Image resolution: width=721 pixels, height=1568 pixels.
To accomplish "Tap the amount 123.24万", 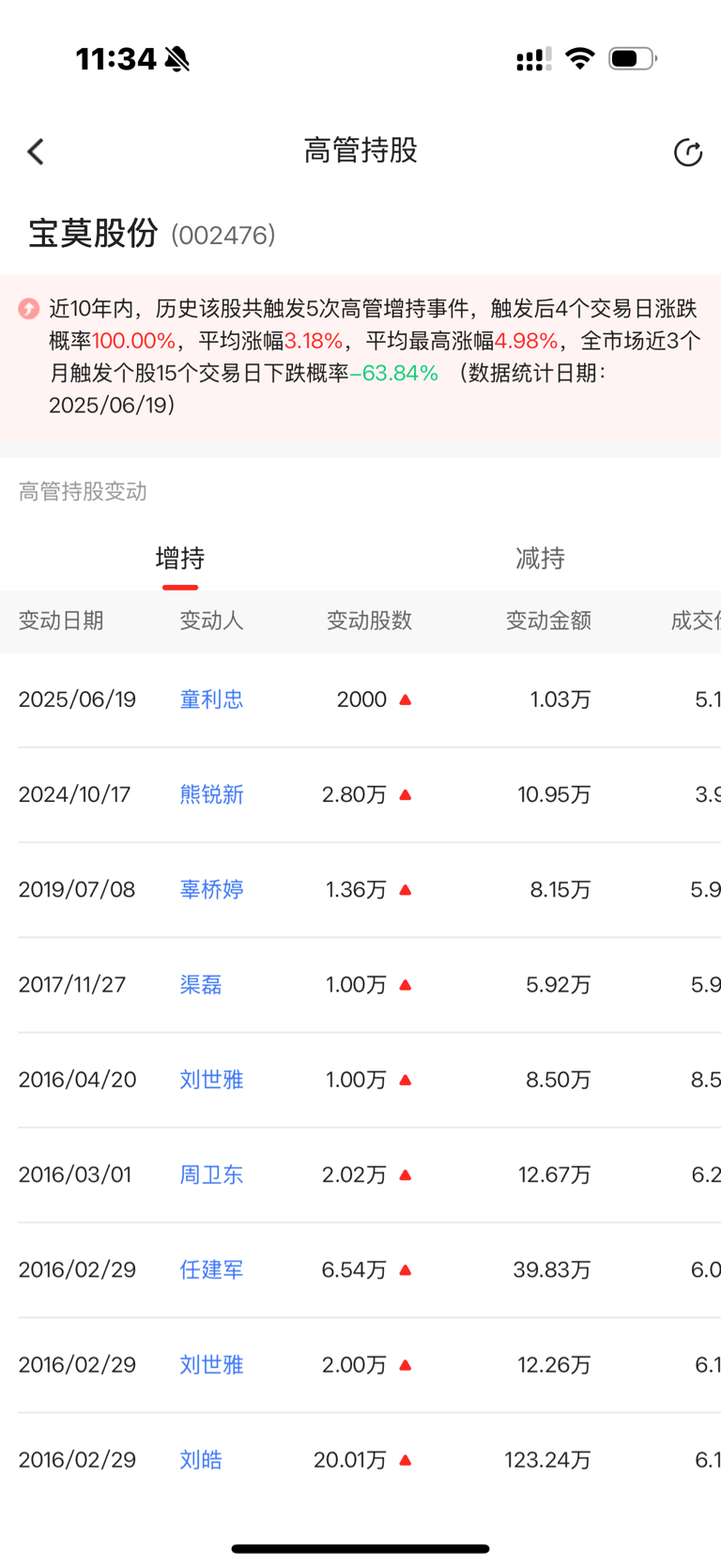I will pos(547,1460).
